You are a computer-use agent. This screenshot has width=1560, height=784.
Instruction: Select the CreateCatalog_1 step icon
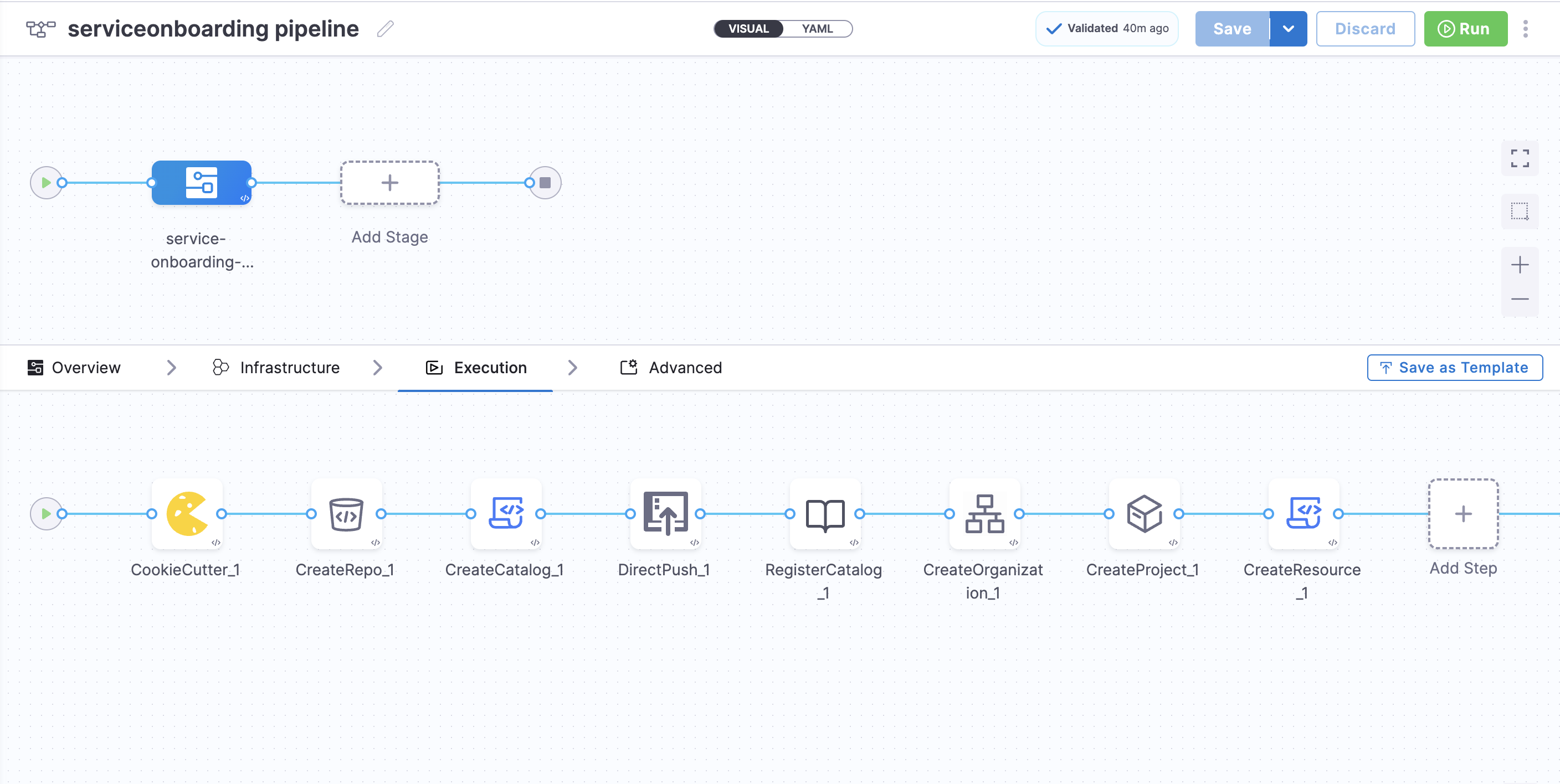(x=506, y=513)
